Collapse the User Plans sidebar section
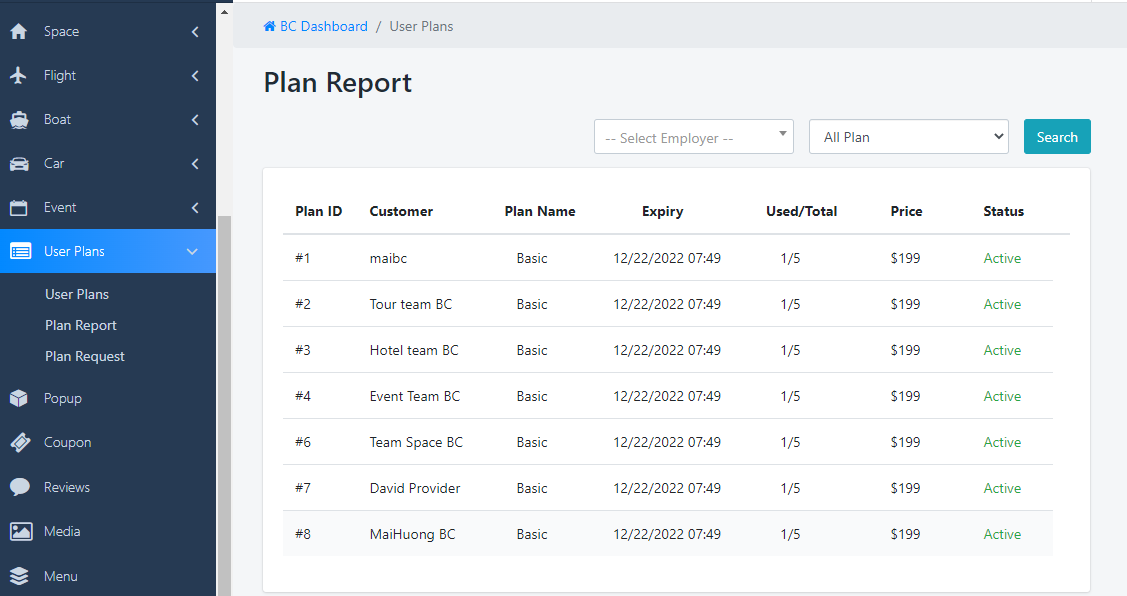Screen dimensions: 1127x596 point(193,252)
